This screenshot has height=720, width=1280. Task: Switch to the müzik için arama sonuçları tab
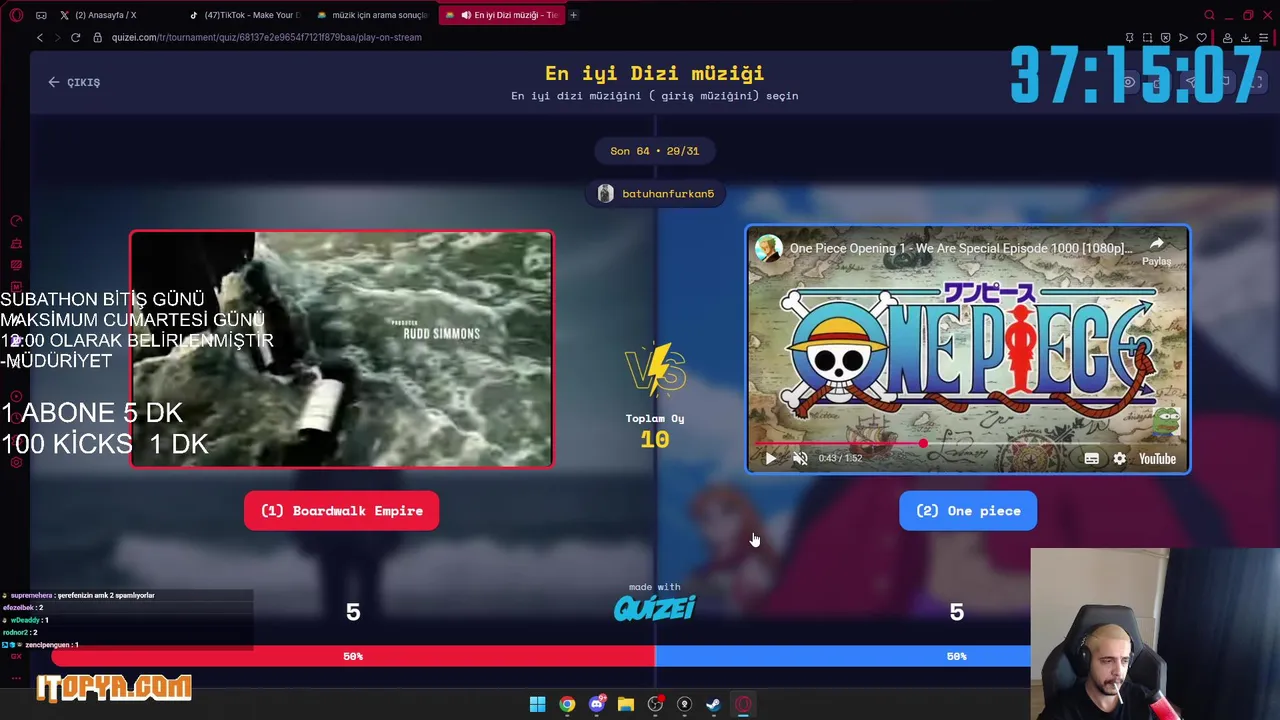coord(372,15)
